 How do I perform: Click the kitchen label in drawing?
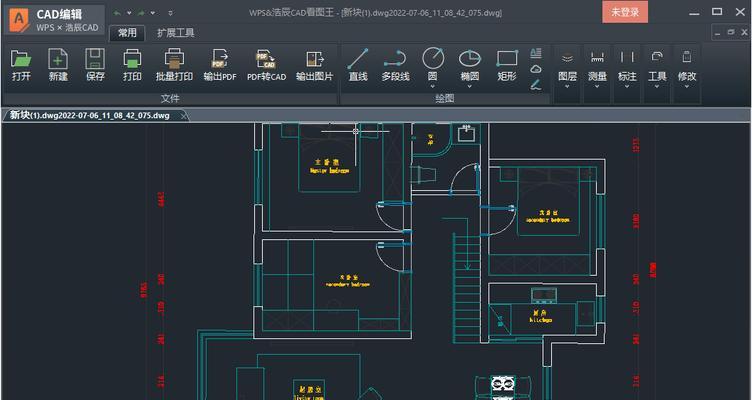coord(540,319)
